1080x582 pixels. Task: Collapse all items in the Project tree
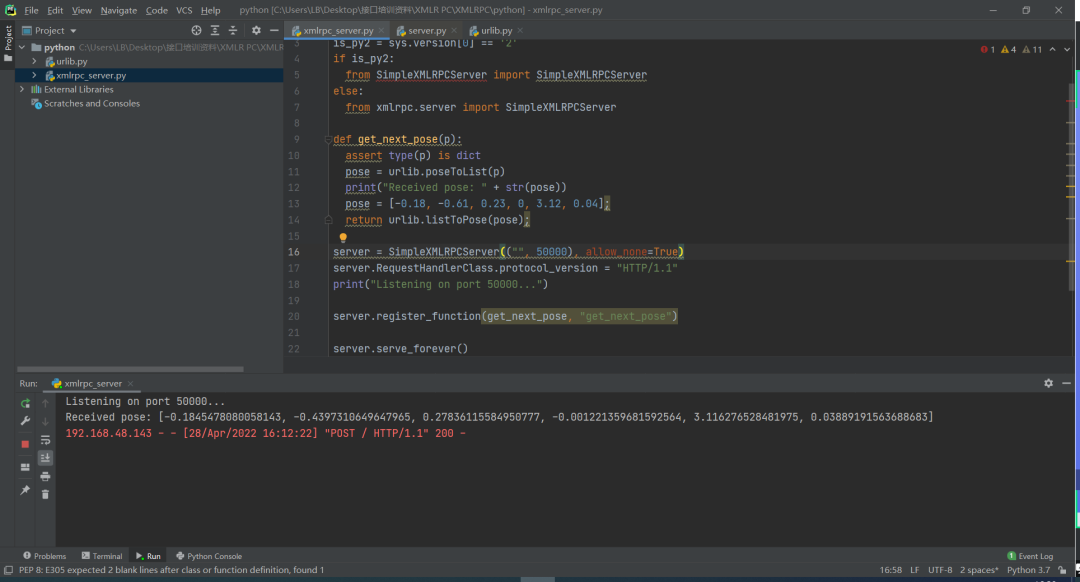pos(234,31)
